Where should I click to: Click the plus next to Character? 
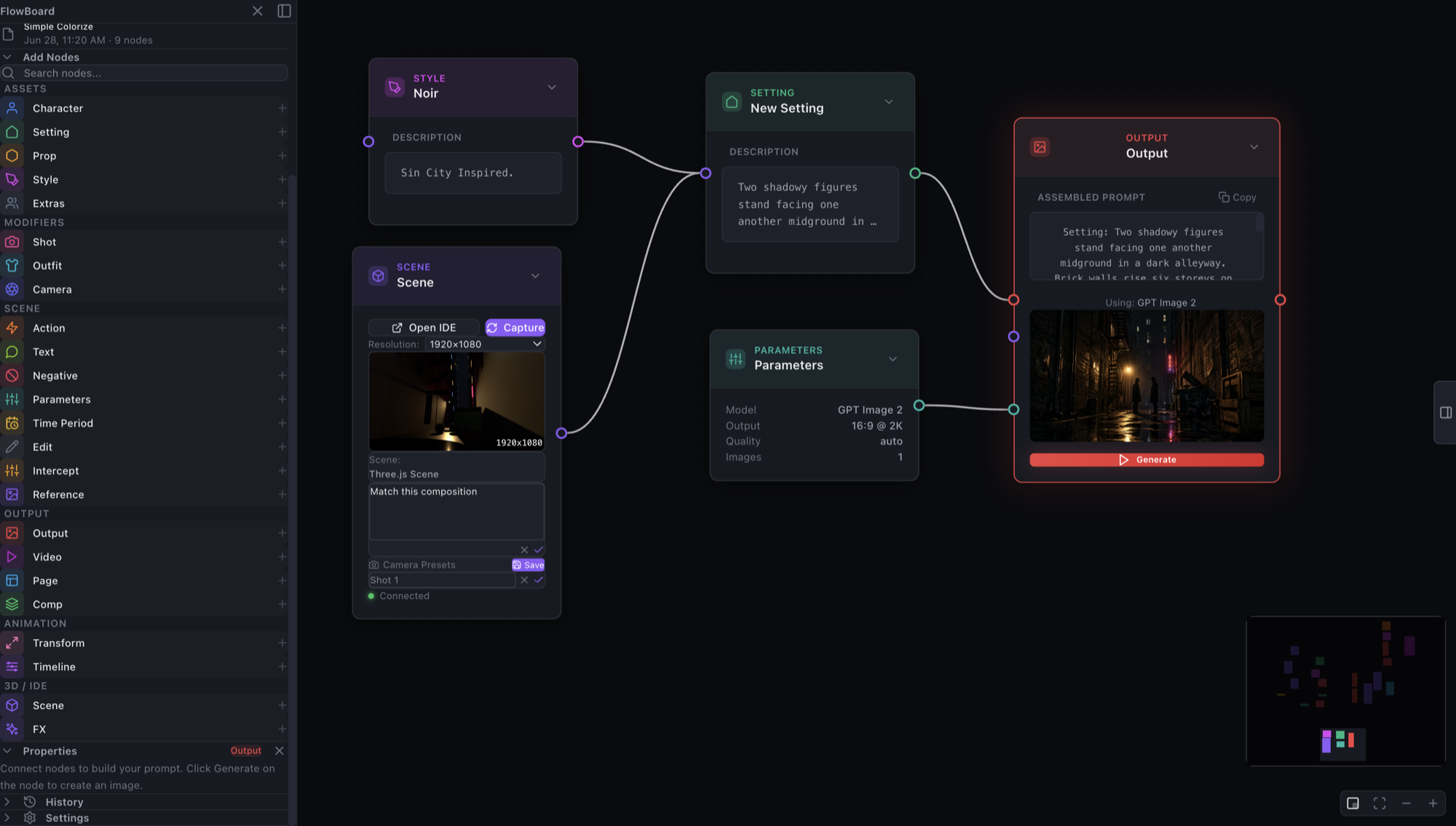coord(282,108)
